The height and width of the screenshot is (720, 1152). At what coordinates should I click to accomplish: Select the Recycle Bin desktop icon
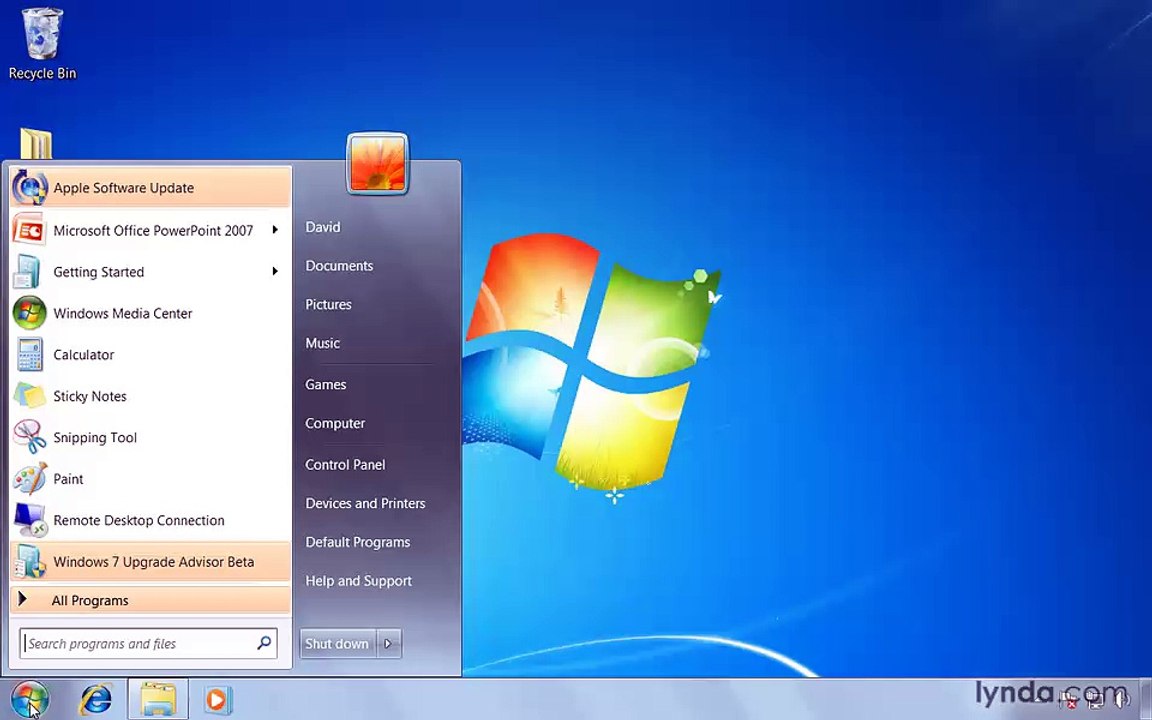click(42, 33)
